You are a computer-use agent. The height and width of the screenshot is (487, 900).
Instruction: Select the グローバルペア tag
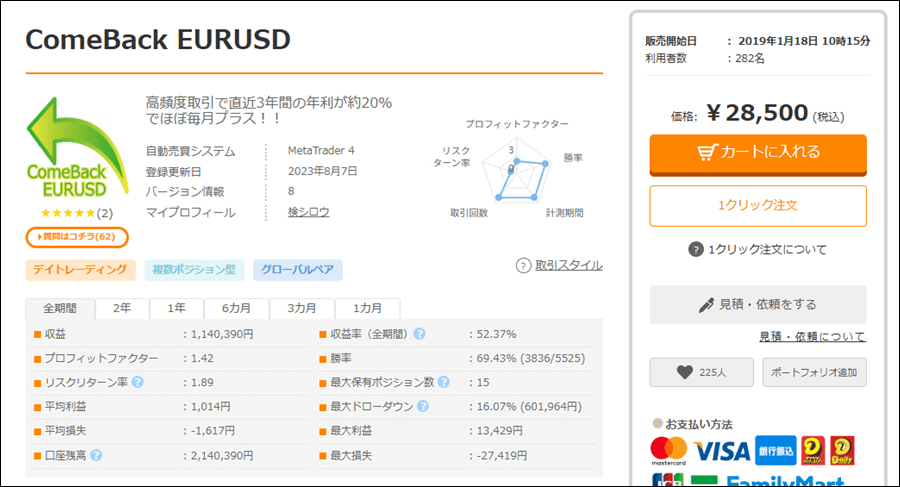pos(297,270)
